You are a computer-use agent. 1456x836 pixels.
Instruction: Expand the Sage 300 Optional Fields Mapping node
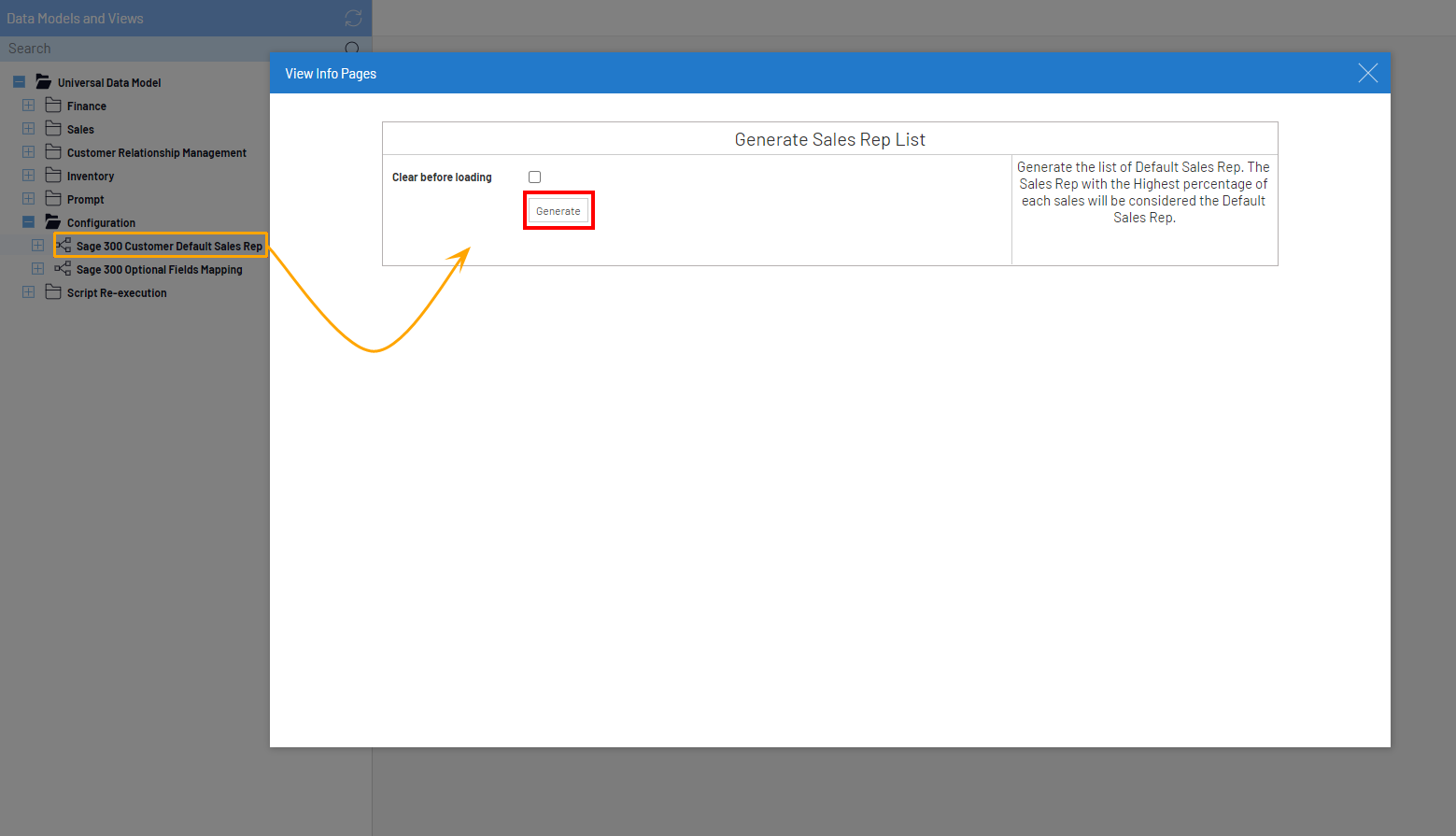[37, 269]
